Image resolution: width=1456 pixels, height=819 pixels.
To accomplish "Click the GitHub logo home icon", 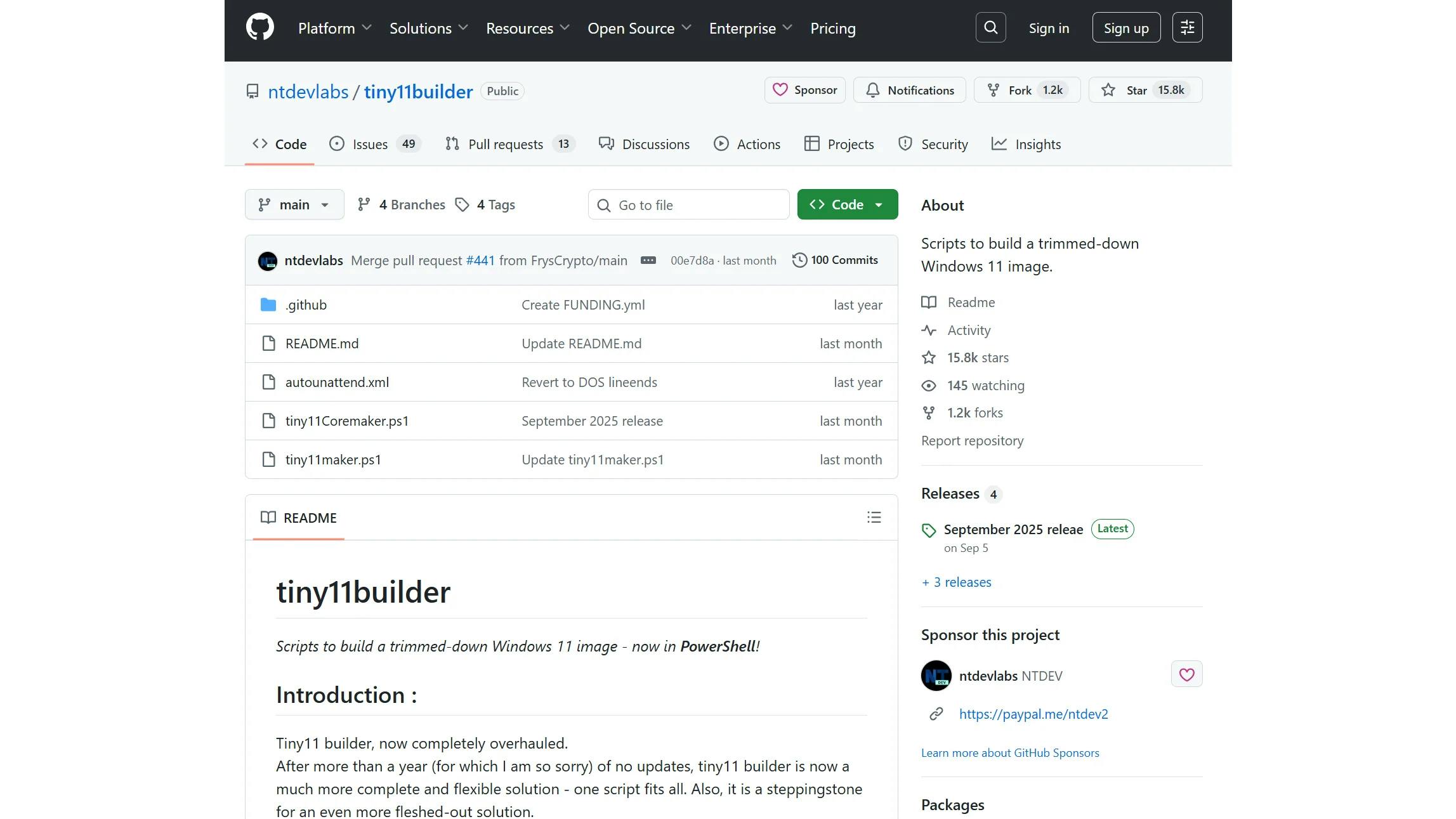I will point(259,28).
